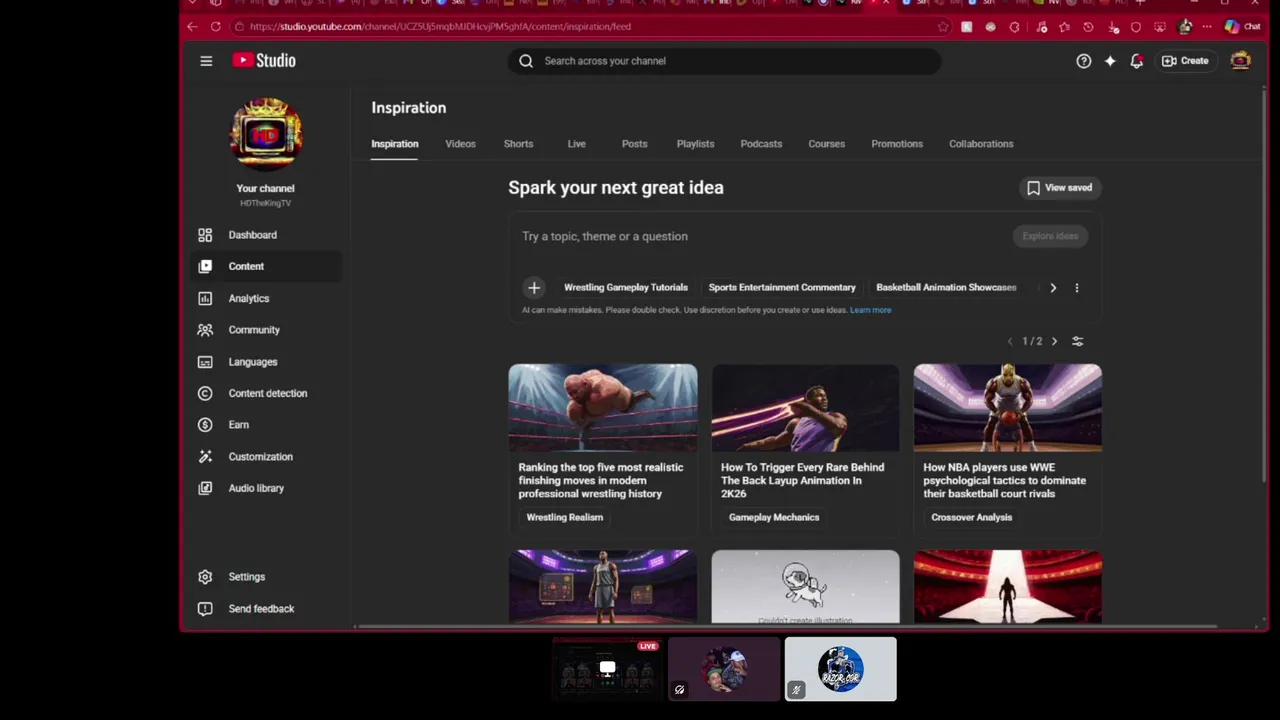The image size is (1280, 720).
Task: Click the channel profile picture in sidebar
Action: [x=266, y=134]
